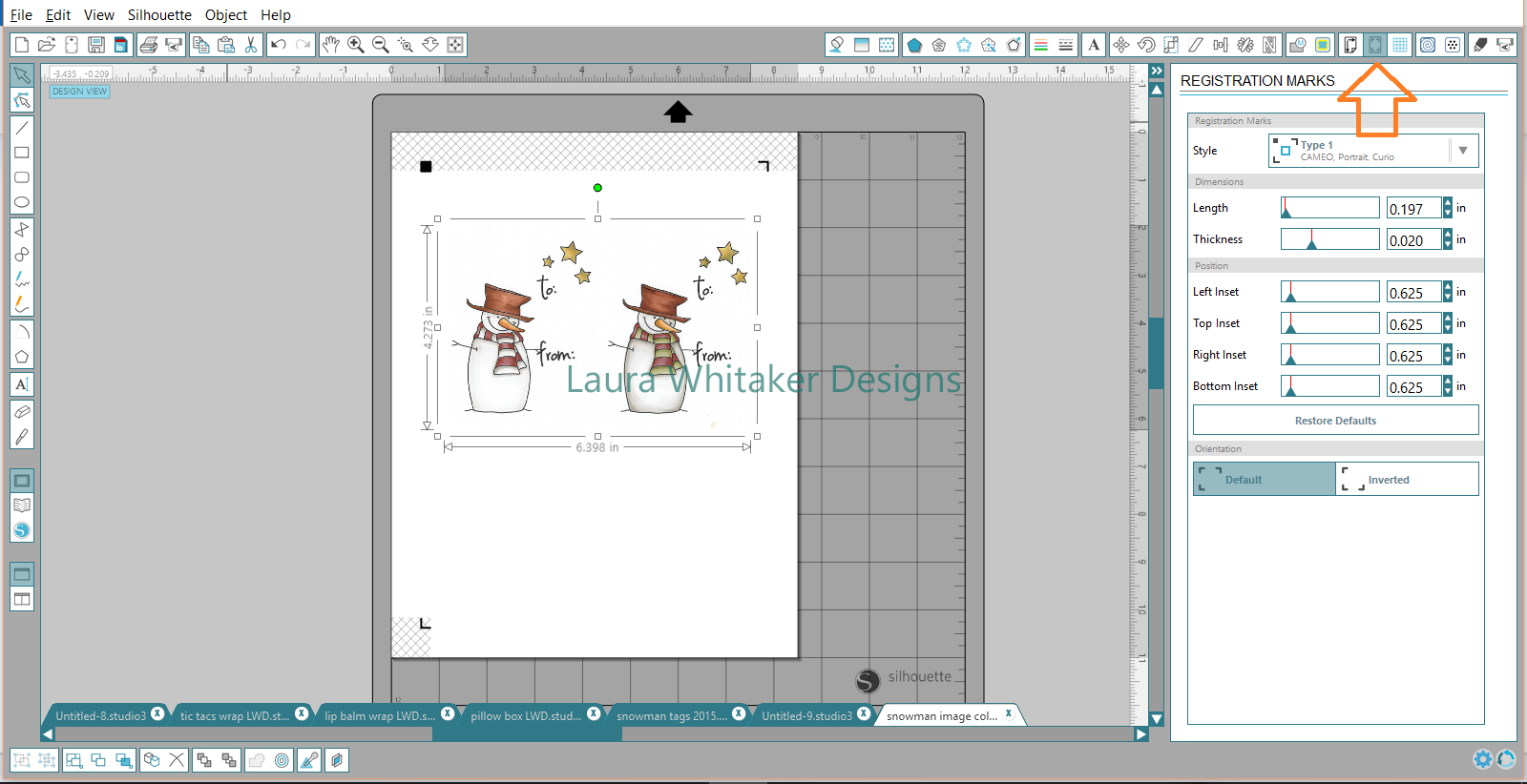Click the Bottom Inset value field

pyautogui.click(x=1413, y=386)
